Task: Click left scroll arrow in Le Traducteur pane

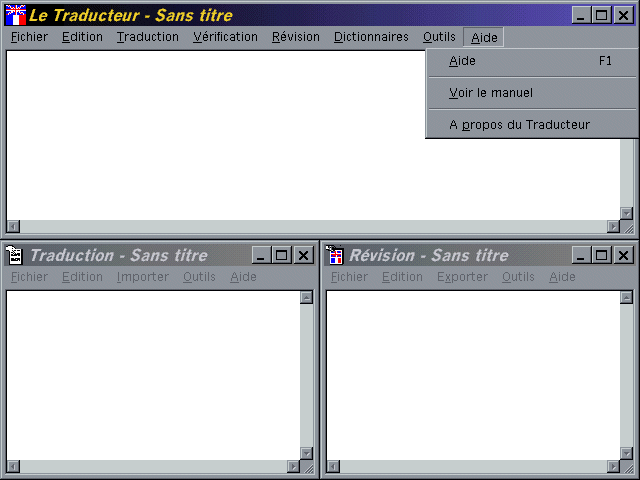Action: click(x=13, y=226)
